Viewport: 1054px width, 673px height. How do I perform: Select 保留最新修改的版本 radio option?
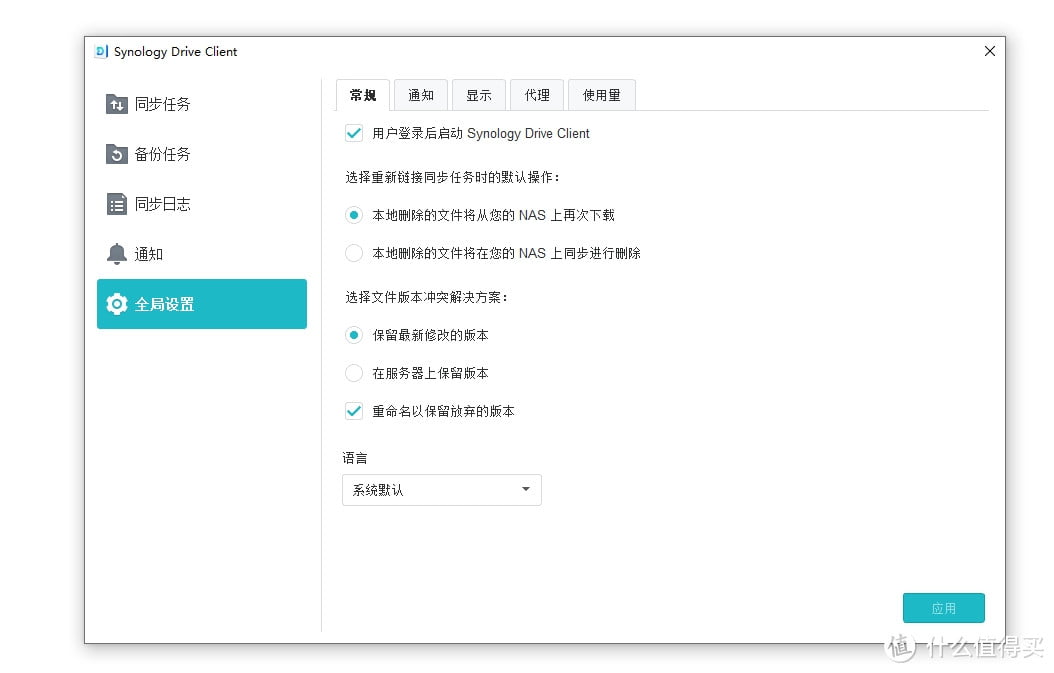pos(354,335)
